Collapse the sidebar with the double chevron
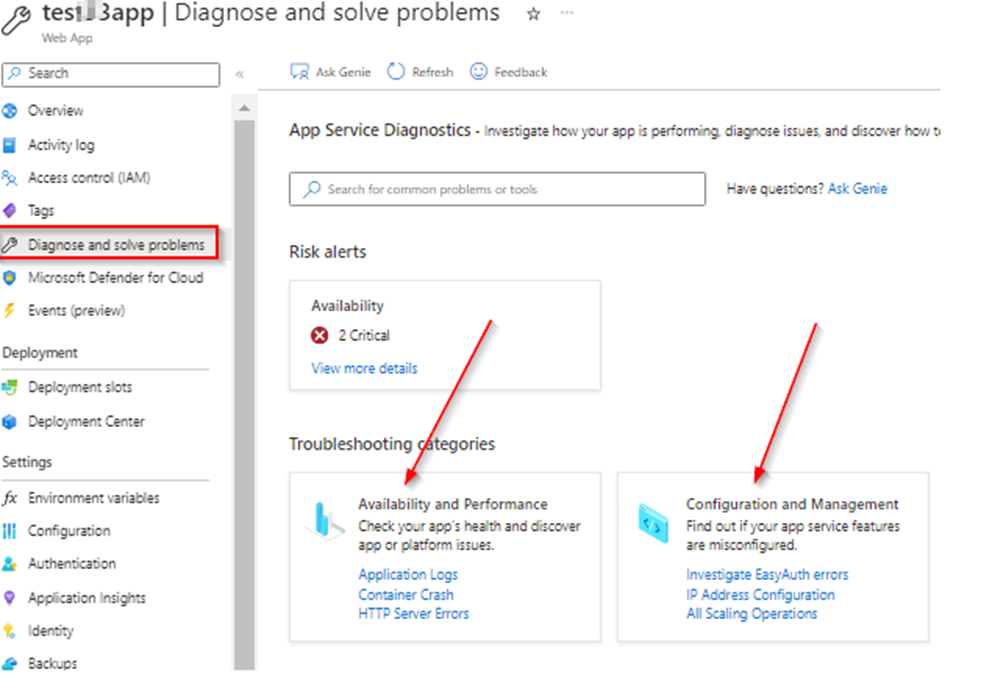This screenshot has height=678, width=981. [x=240, y=72]
